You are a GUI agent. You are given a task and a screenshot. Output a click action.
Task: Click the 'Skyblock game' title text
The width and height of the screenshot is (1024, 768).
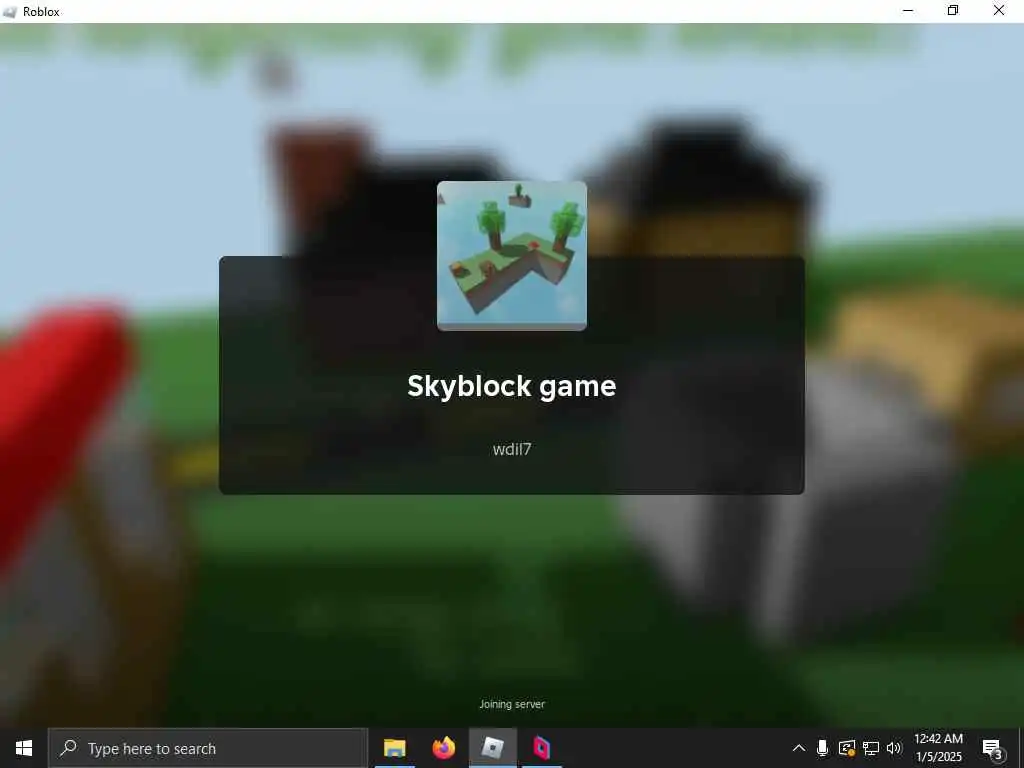pyautogui.click(x=511, y=386)
